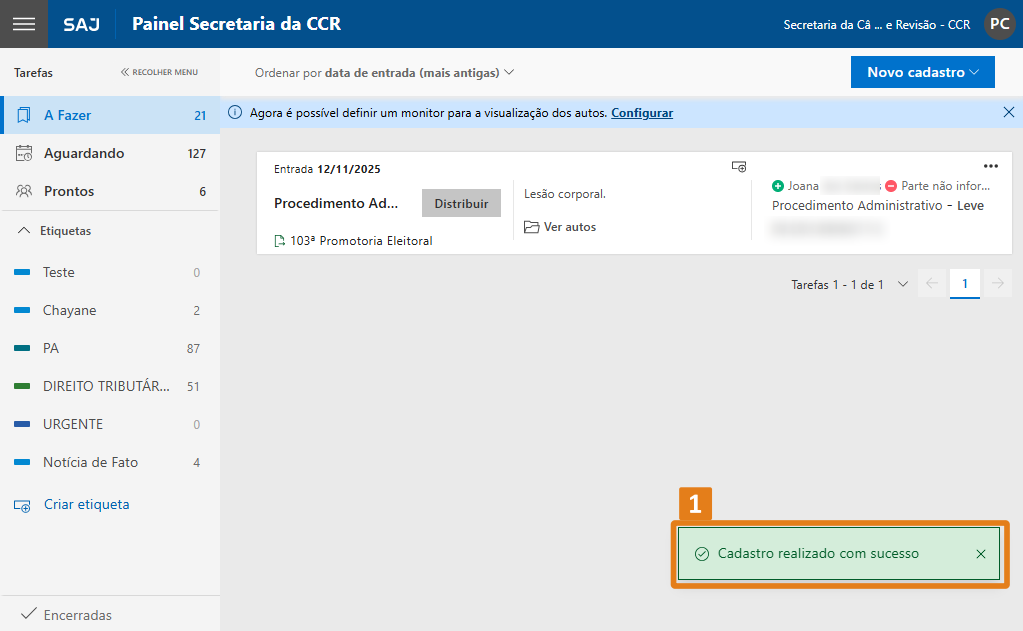Select the Prontos tab

point(69,191)
